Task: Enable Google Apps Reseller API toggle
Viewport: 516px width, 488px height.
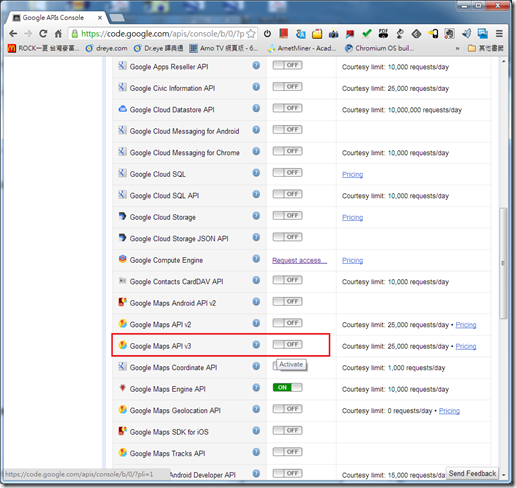Action: point(287,65)
